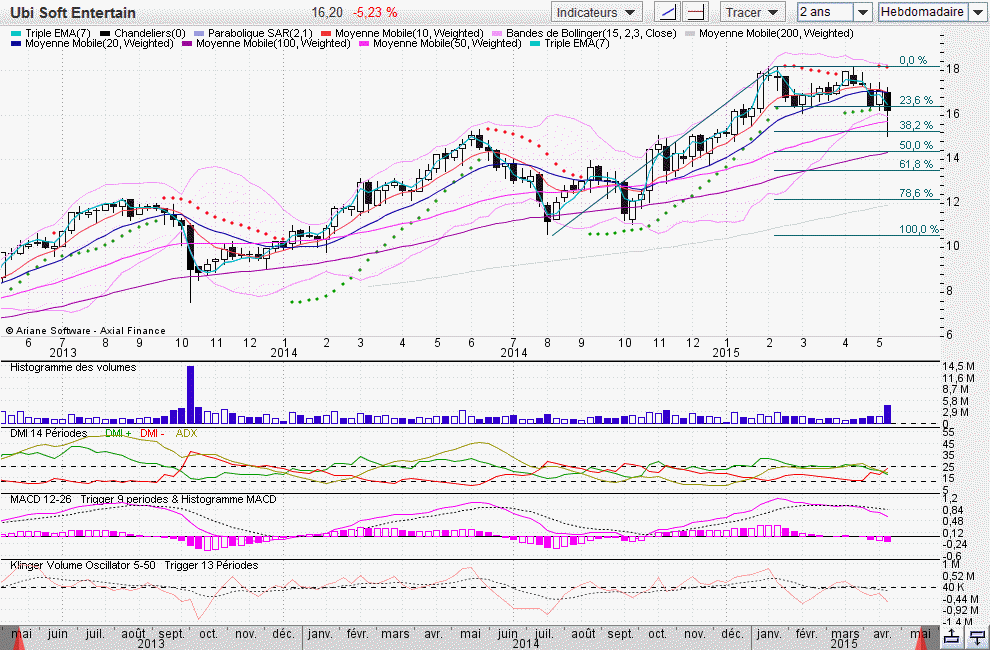Click the 'Klinger Volume Oscillator 5-50' title

click(x=83, y=565)
